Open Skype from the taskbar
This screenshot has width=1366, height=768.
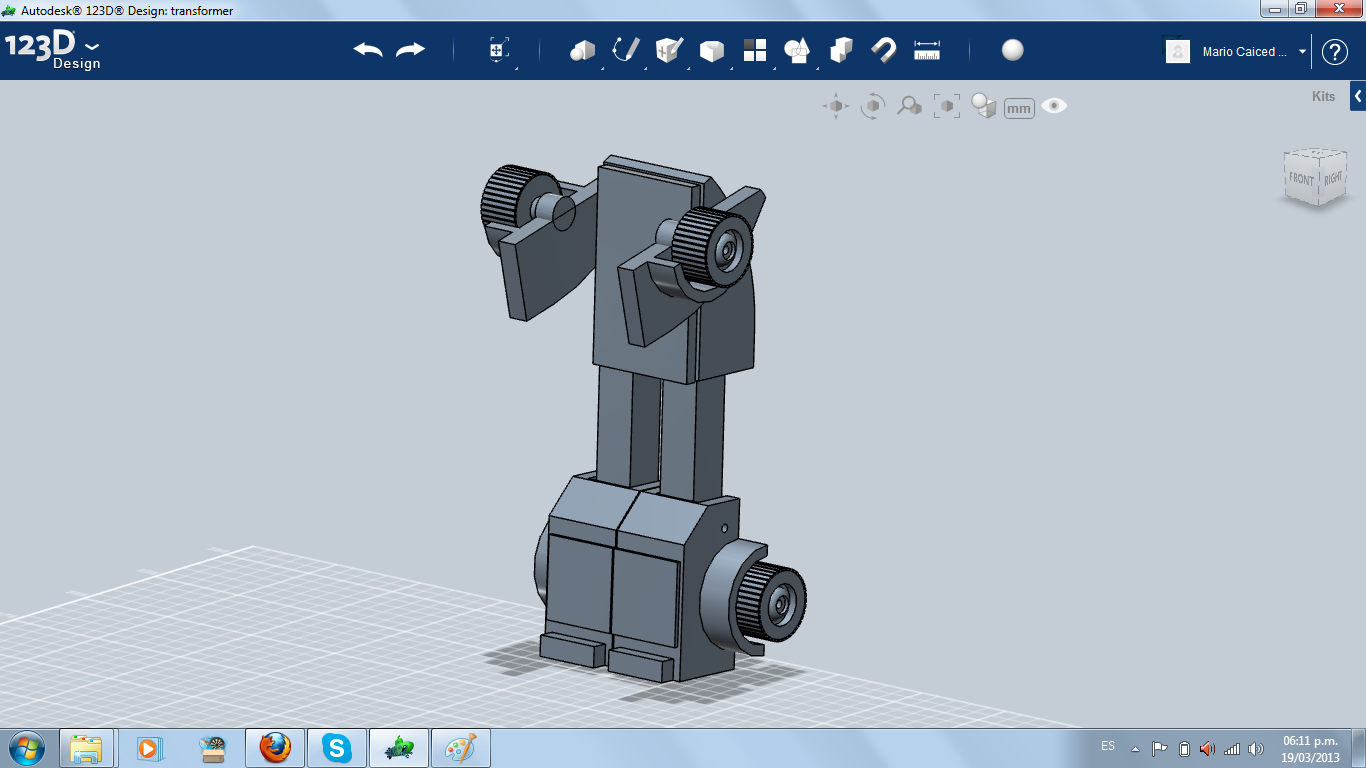[x=337, y=748]
